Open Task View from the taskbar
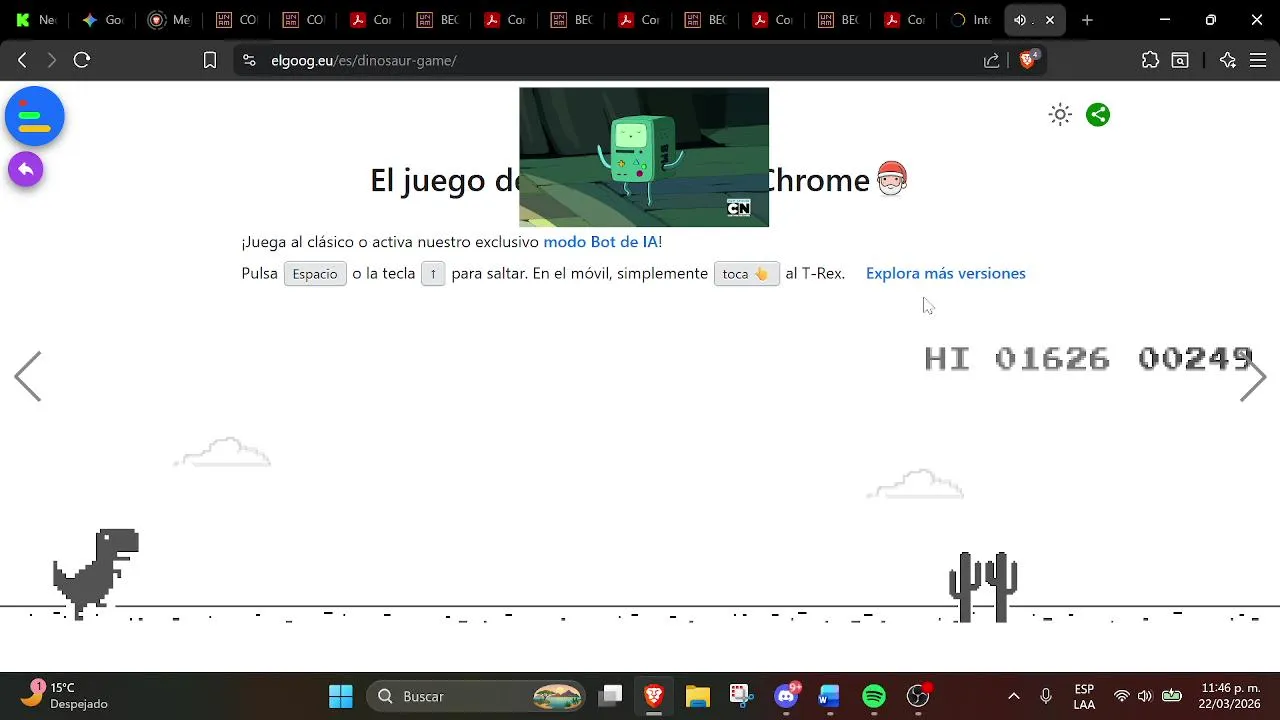This screenshot has height=720, width=1280. tap(611, 696)
